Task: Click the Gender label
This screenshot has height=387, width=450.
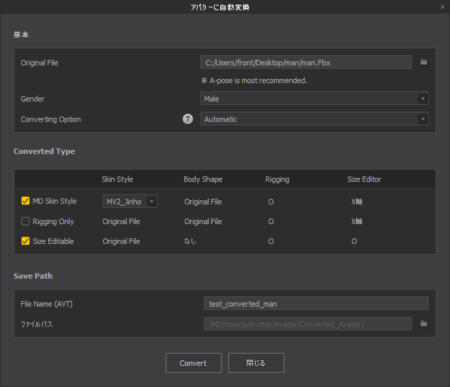Action: [x=32, y=99]
